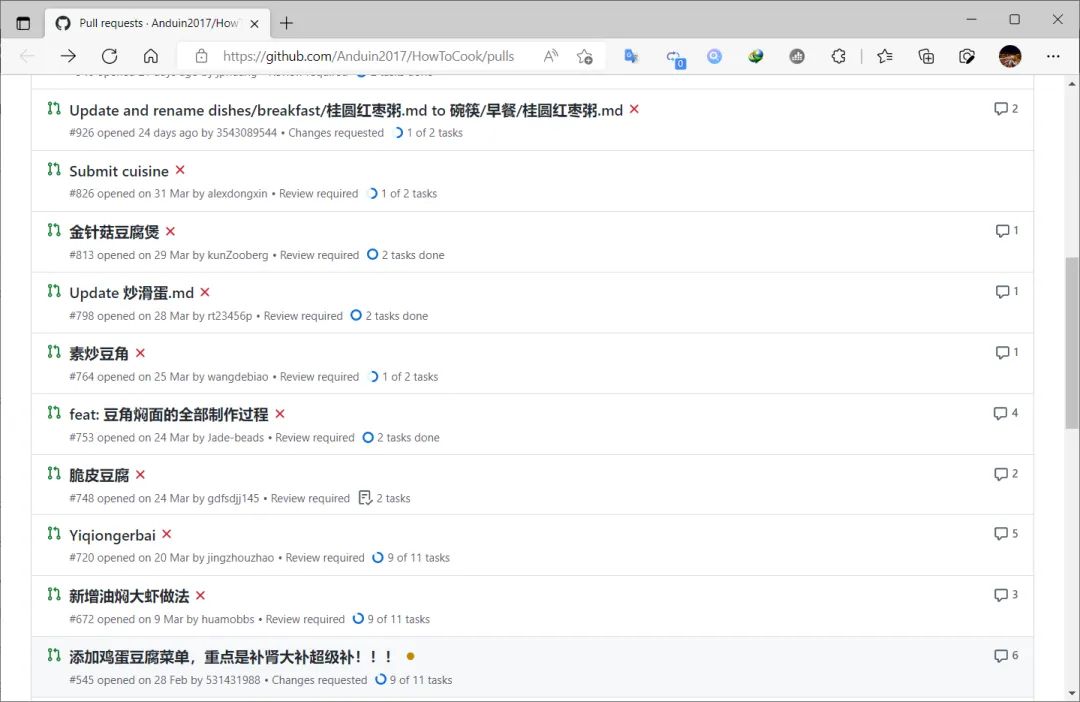
Task: Click author rt23456p link
Action: tap(230, 316)
